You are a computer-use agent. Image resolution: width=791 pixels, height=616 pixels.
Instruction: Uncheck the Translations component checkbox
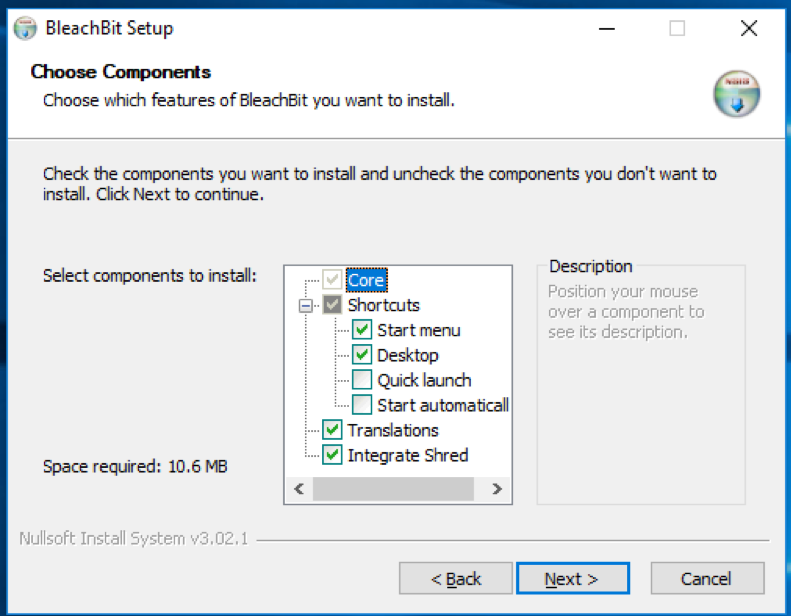point(332,430)
